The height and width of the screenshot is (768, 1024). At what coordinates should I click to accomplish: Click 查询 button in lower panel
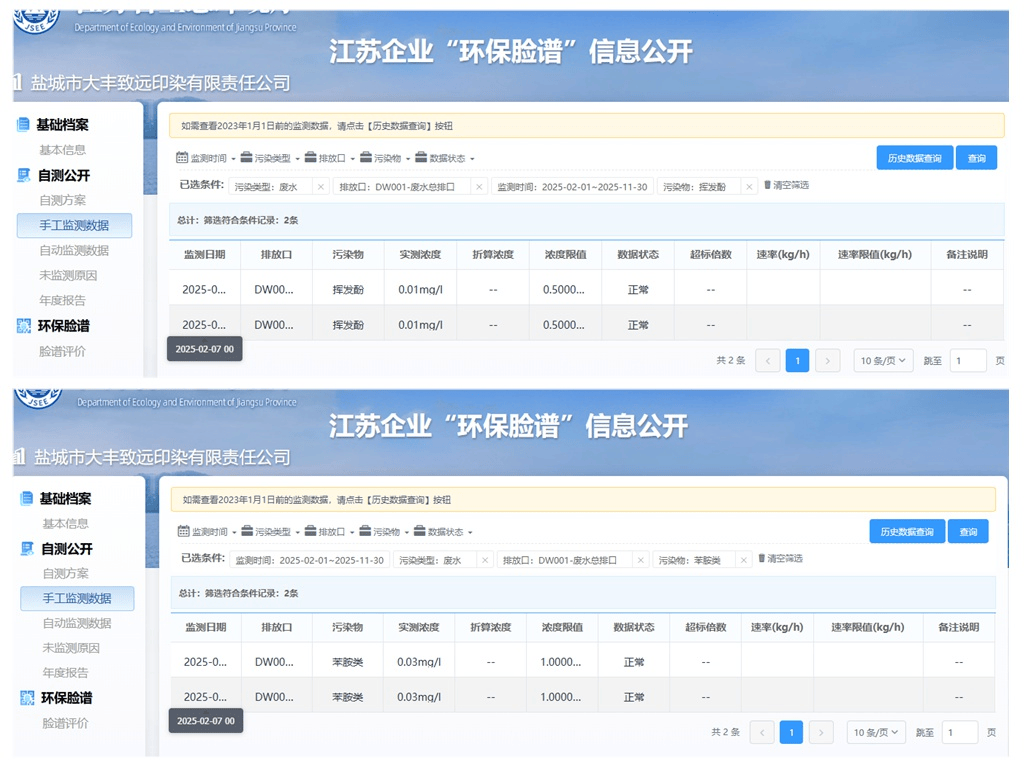point(968,532)
